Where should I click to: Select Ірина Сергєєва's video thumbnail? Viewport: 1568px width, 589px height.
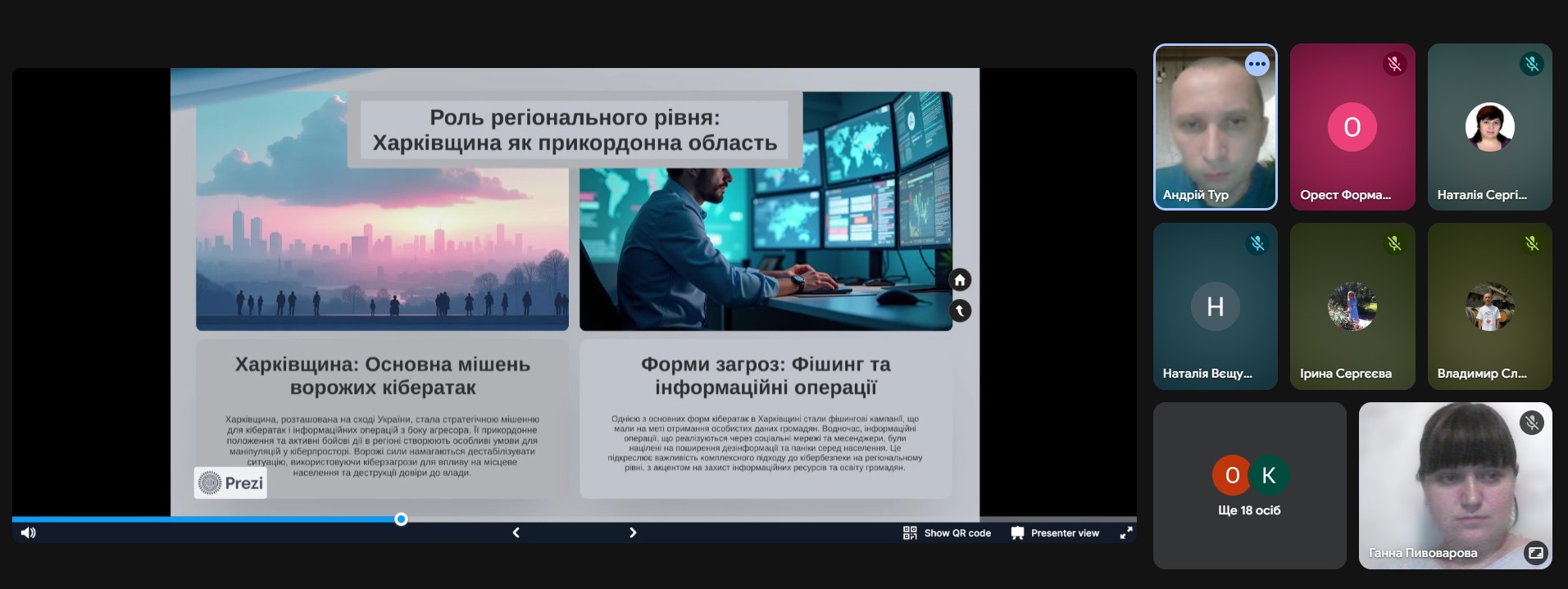1352,306
